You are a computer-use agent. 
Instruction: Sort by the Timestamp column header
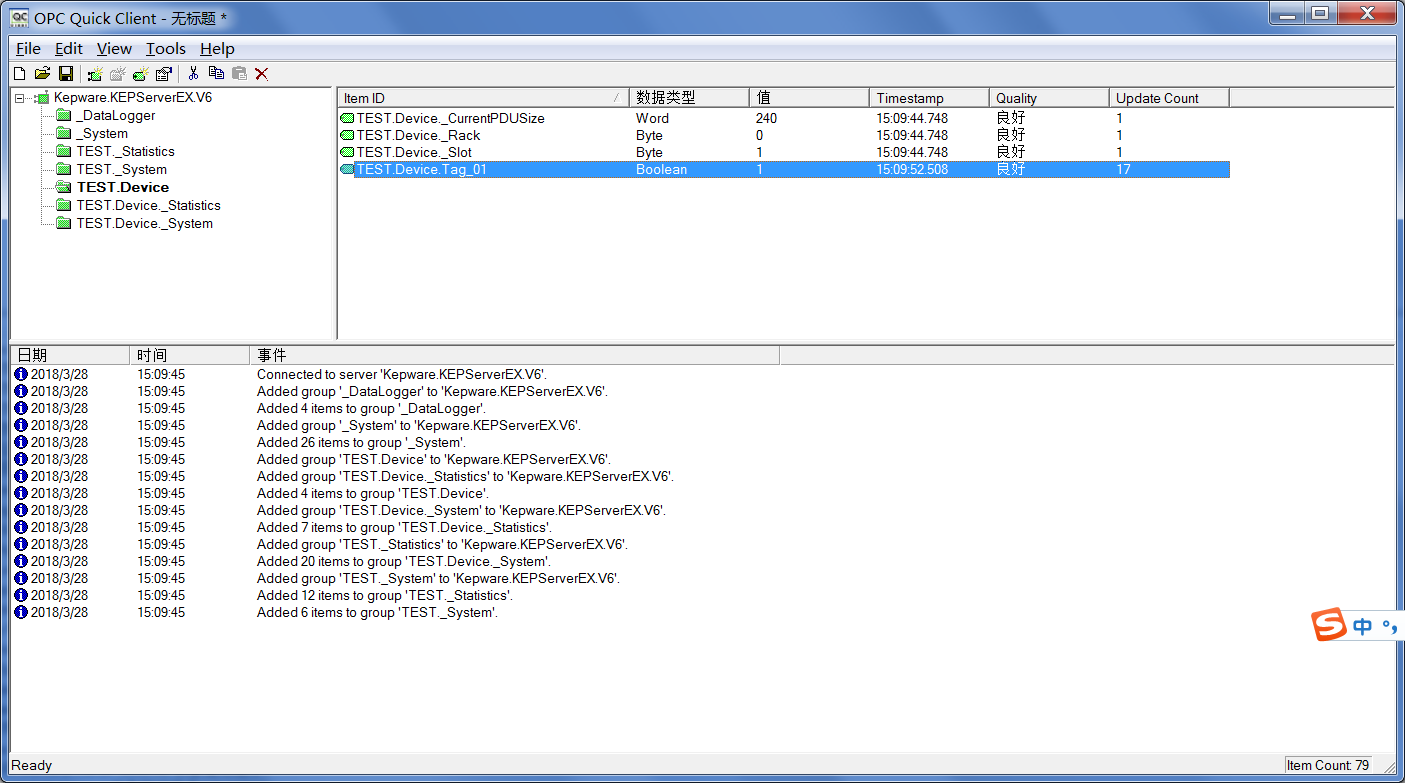(929, 98)
